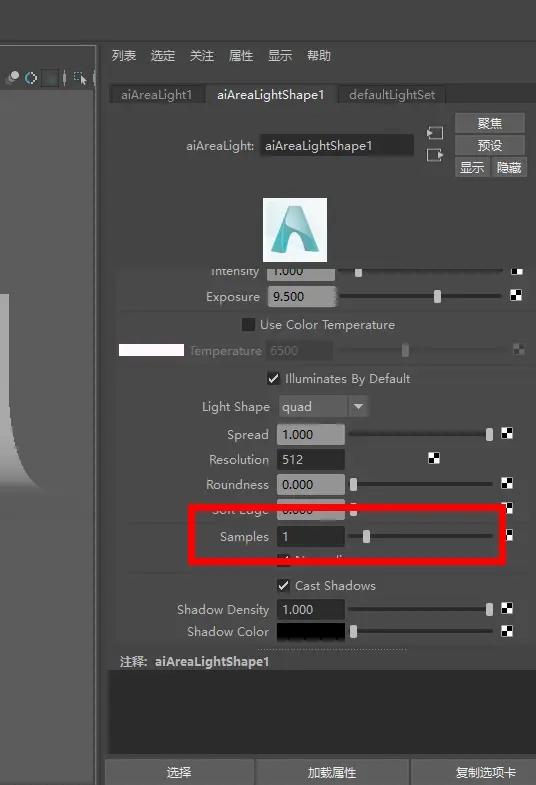Open the 显示 menu in menu bar
This screenshot has height=785, width=536.
280,56
